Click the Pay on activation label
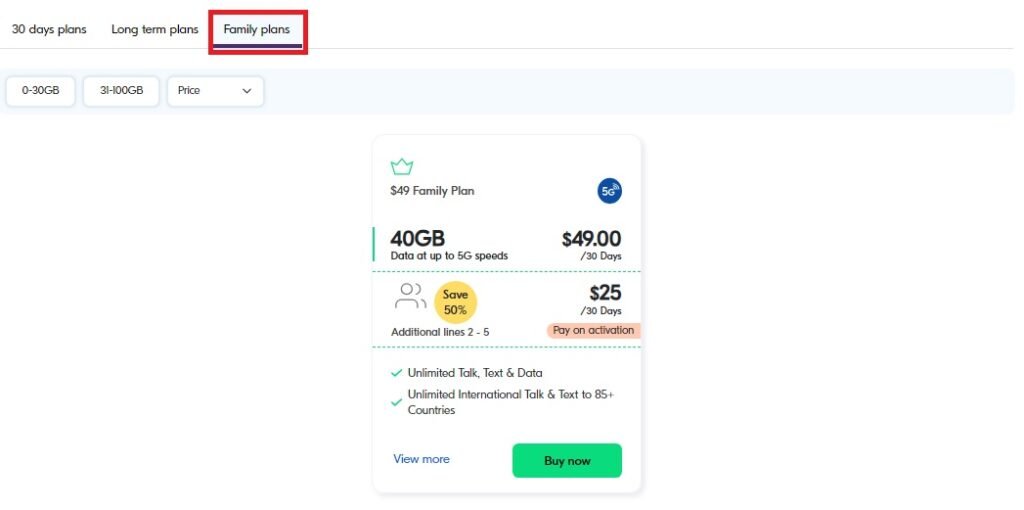Viewport: 1024px width, 510px height. point(594,330)
